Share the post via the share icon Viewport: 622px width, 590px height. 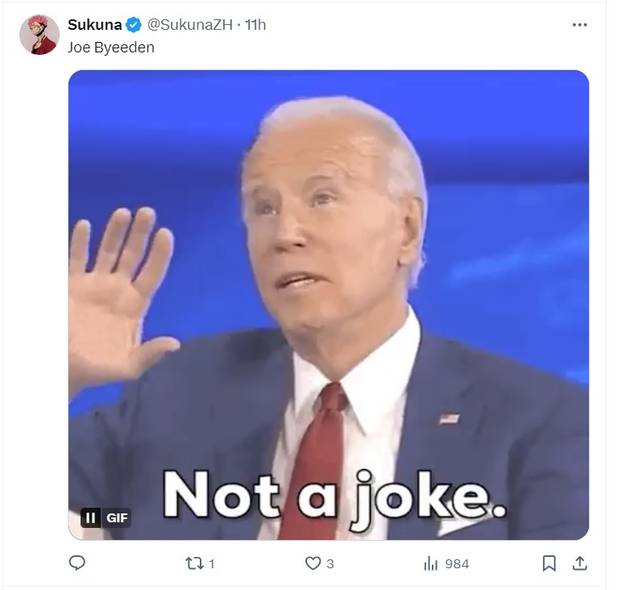(579, 564)
